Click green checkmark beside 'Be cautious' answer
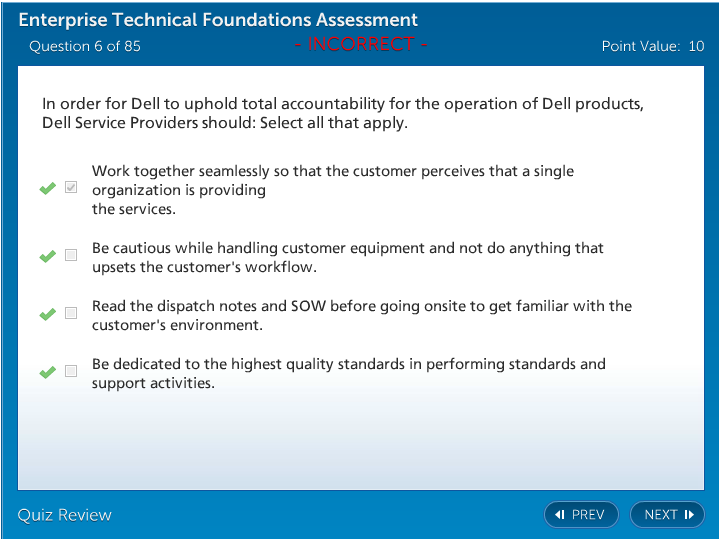 (47, 256)
